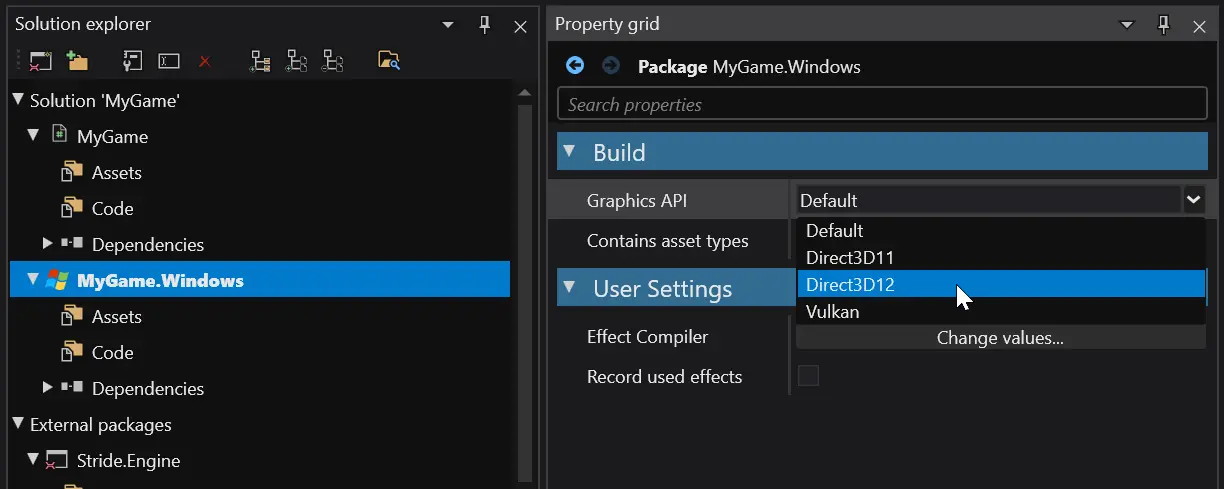1224x489 pixels.
Task: Click the package icon beside Stride.Engine
Action: point(58,460)
